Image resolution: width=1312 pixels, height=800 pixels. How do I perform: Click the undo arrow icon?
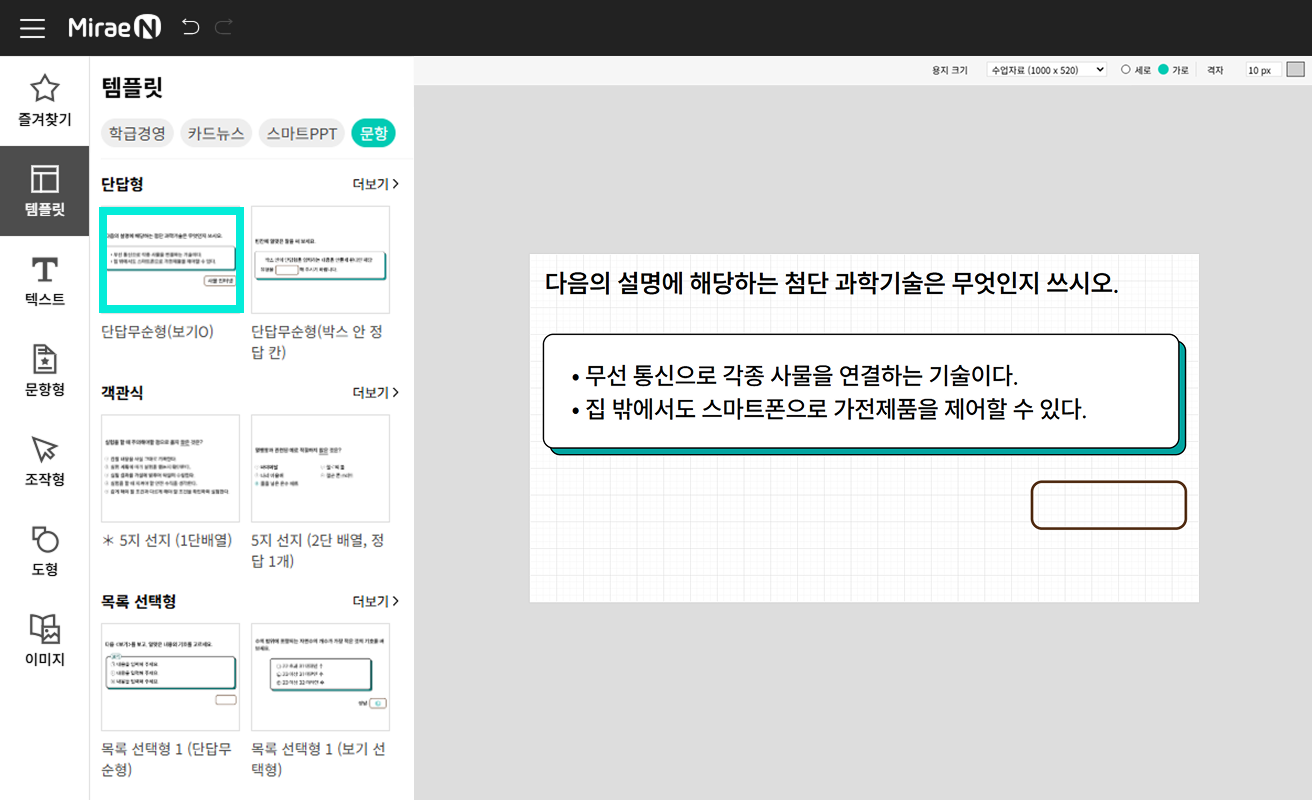point(190,28)
